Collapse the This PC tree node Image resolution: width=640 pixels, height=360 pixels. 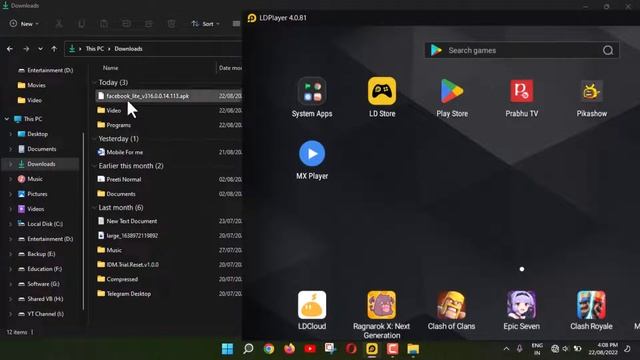tap(7, 119)
